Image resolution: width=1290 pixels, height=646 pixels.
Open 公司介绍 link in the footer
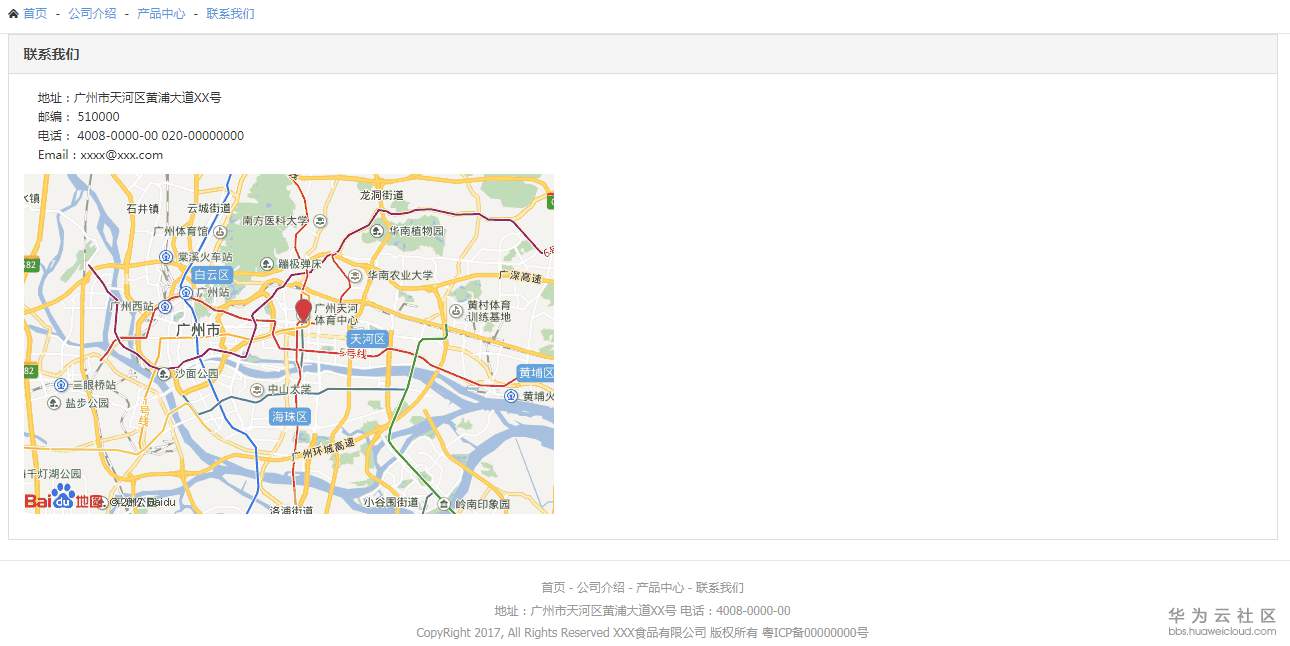601,588
